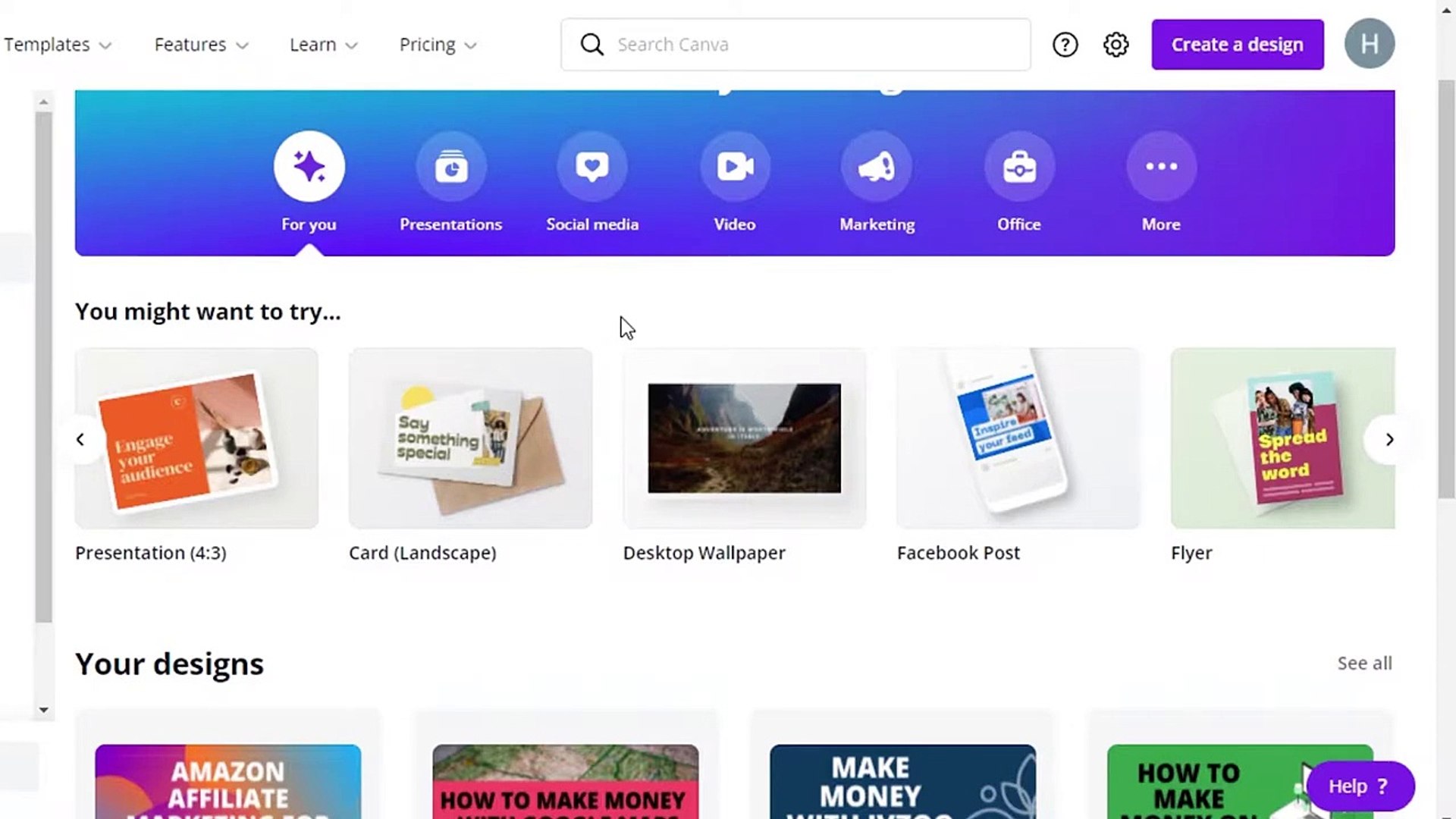Open the Video design category
The height and width of the screenshot is (819, 1456).
[734, 165]
